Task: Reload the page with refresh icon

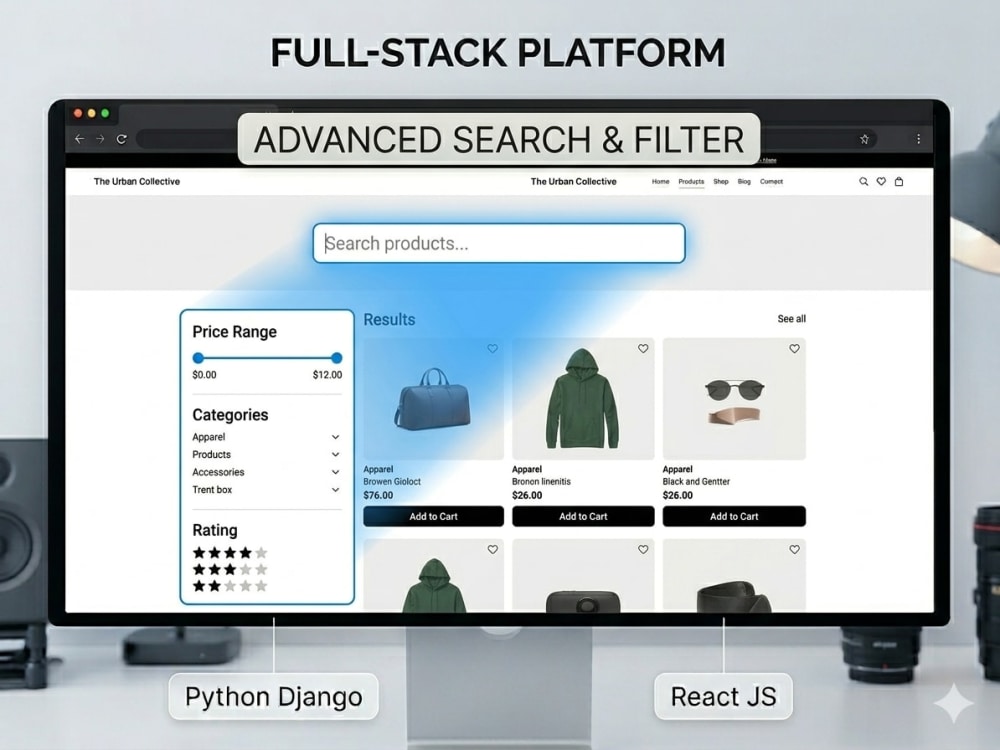Action: click(121, 138)
